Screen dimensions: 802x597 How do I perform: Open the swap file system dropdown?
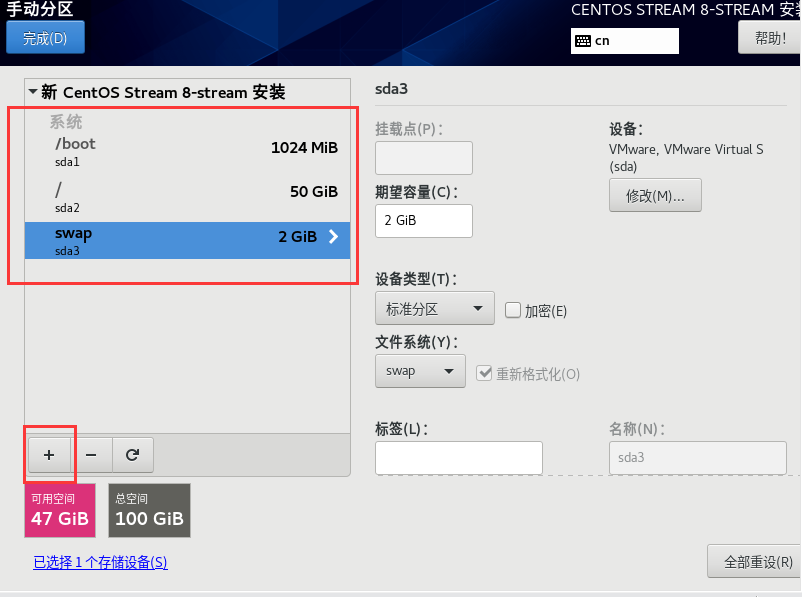[420, 371]
